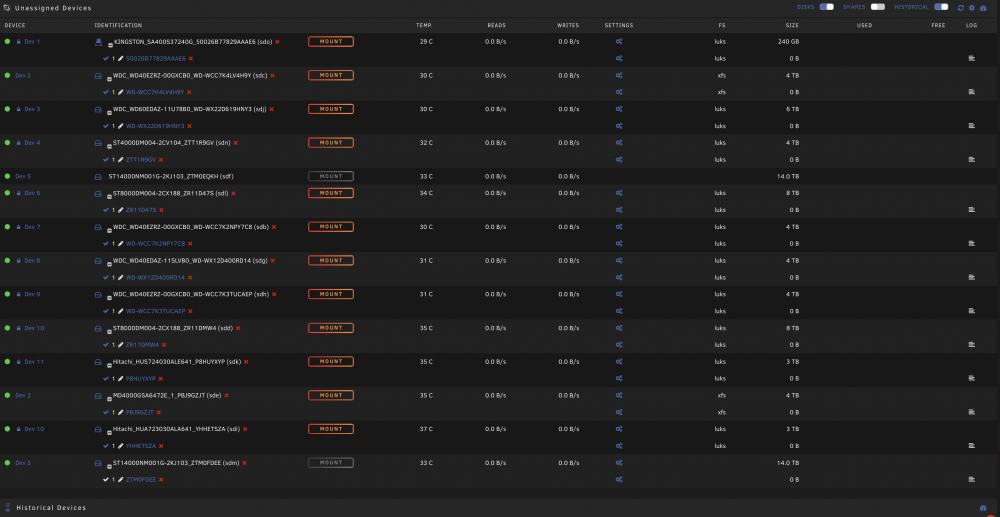Click the lock icon beside Dev 1
Screen dimensions: 1000x517
[18, 41]
